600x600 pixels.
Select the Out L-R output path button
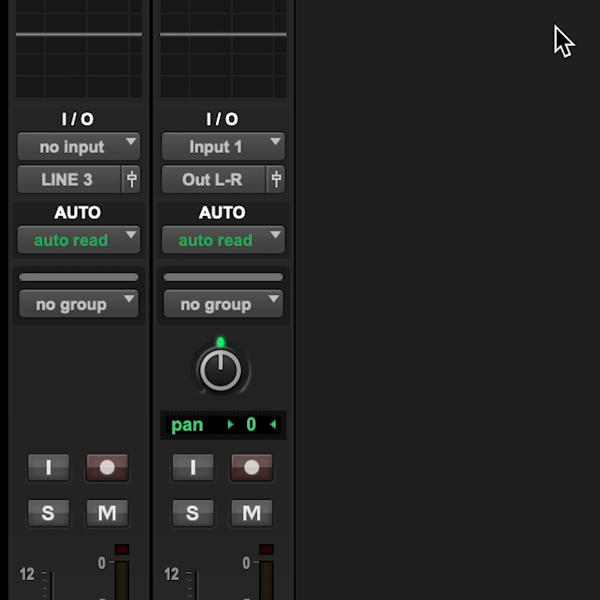pos(214,179)
